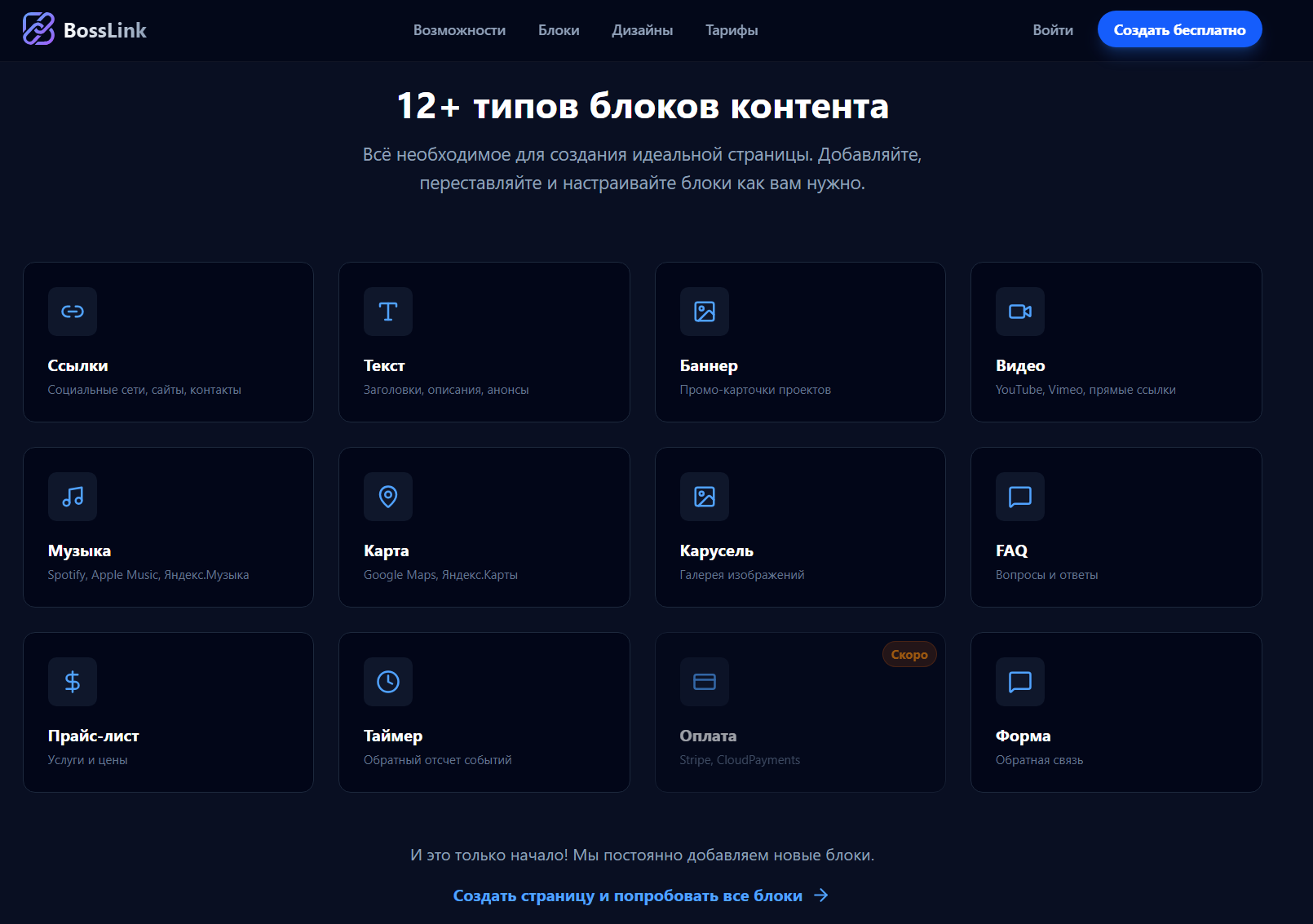
Task: Click the Ссылки chain link icon
Action: coord(73,312)
